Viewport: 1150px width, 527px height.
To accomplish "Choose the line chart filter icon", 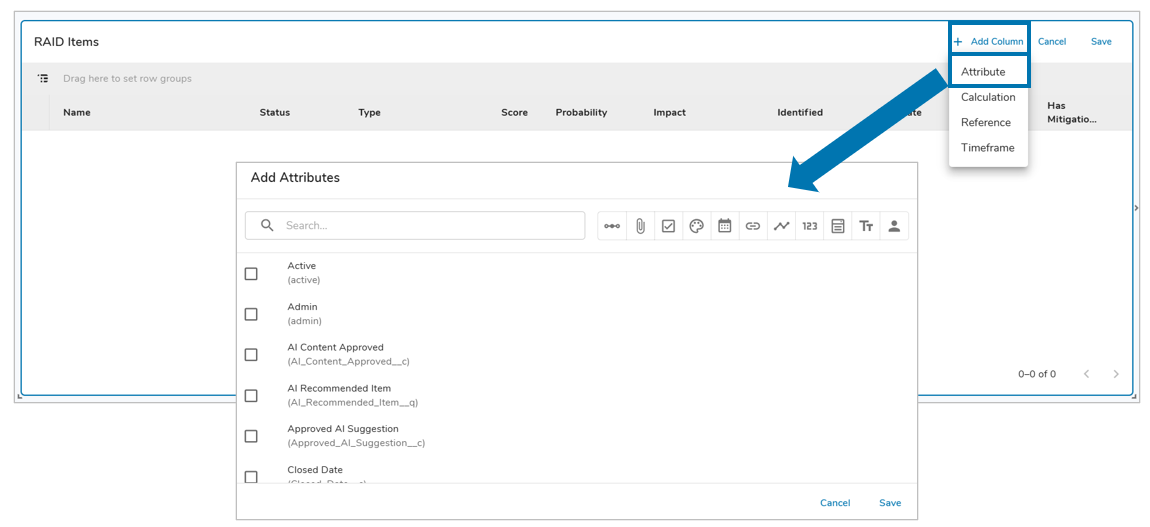I will 781,226.
